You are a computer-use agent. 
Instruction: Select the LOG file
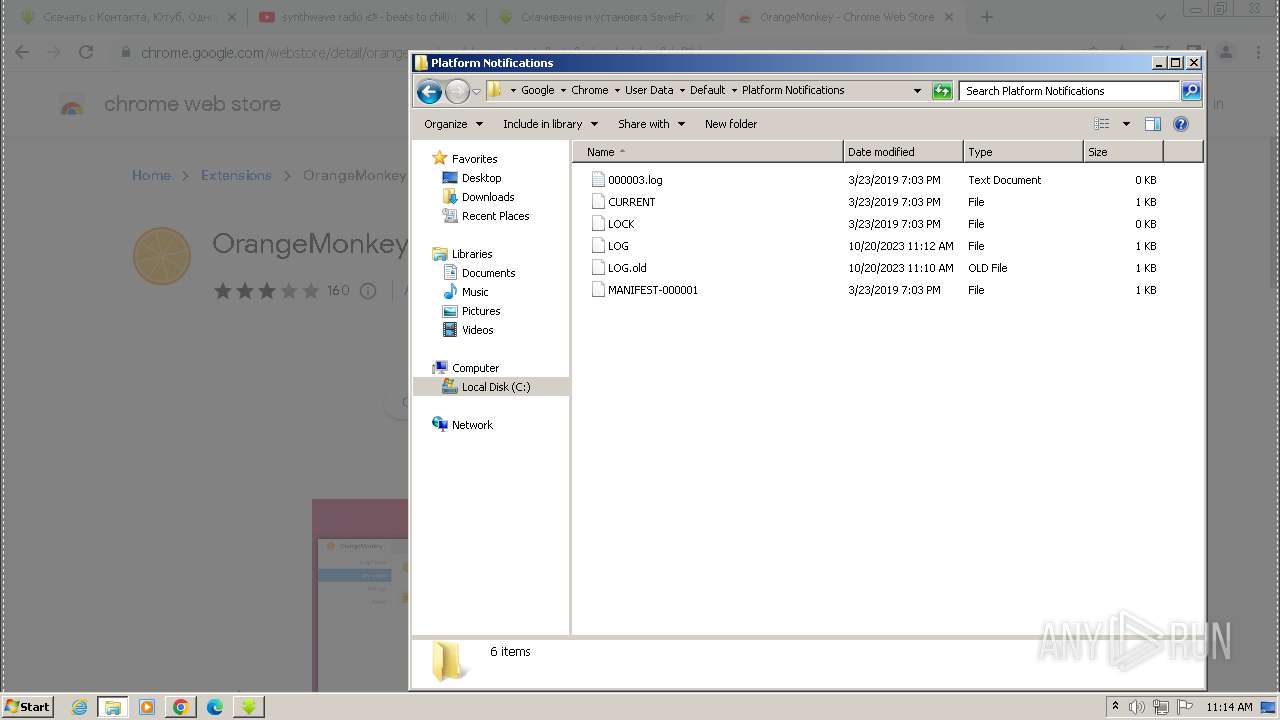click(x=618, y=246)
